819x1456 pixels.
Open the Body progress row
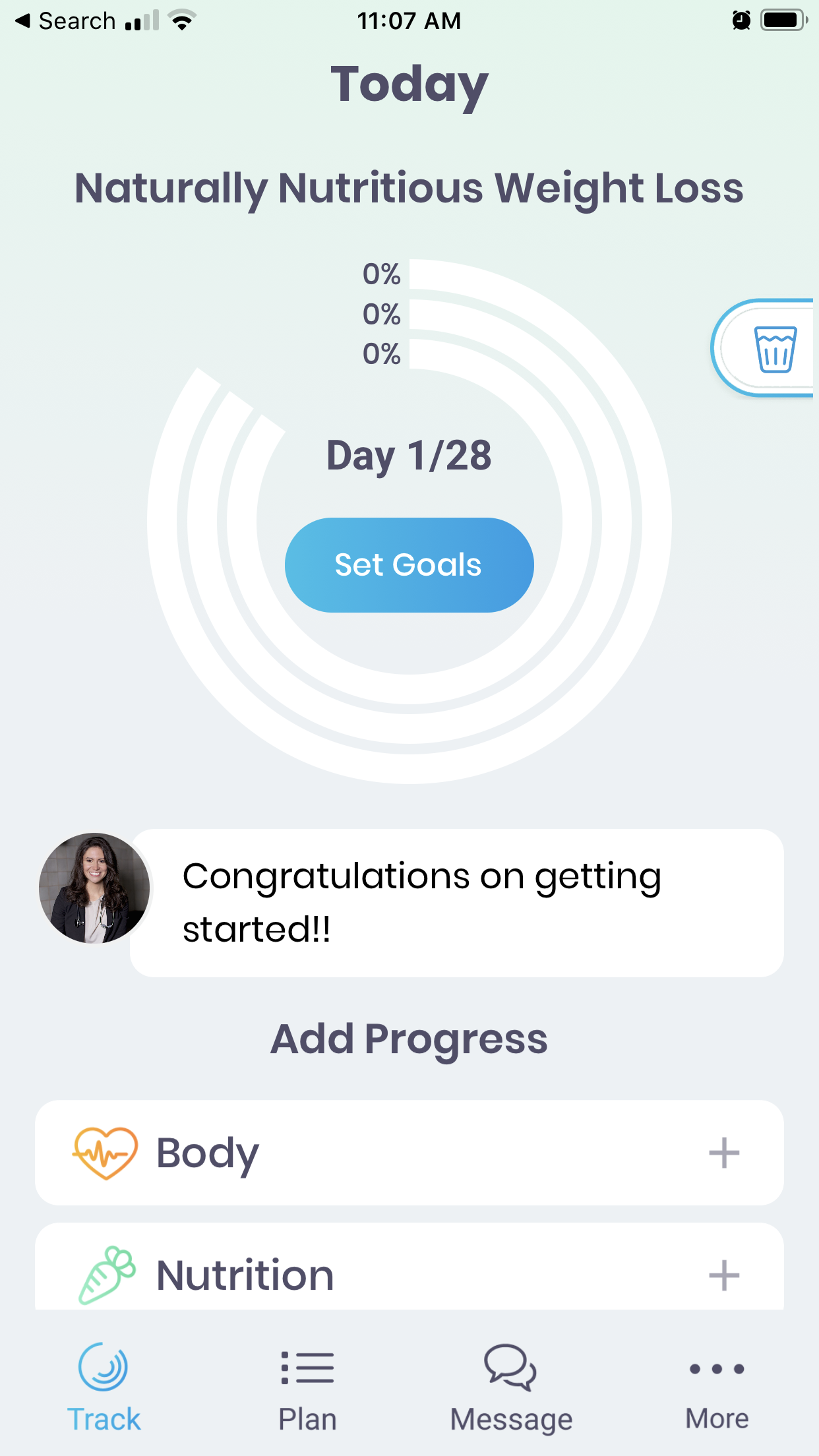click(x=409, y=1153)
